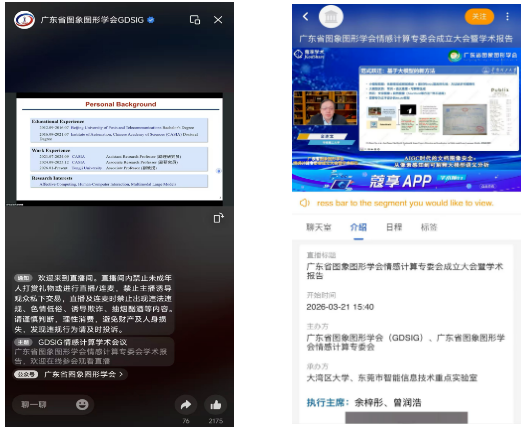Go back using the left chevron arrow
526x427 pixels.
(x=305, y=16)
